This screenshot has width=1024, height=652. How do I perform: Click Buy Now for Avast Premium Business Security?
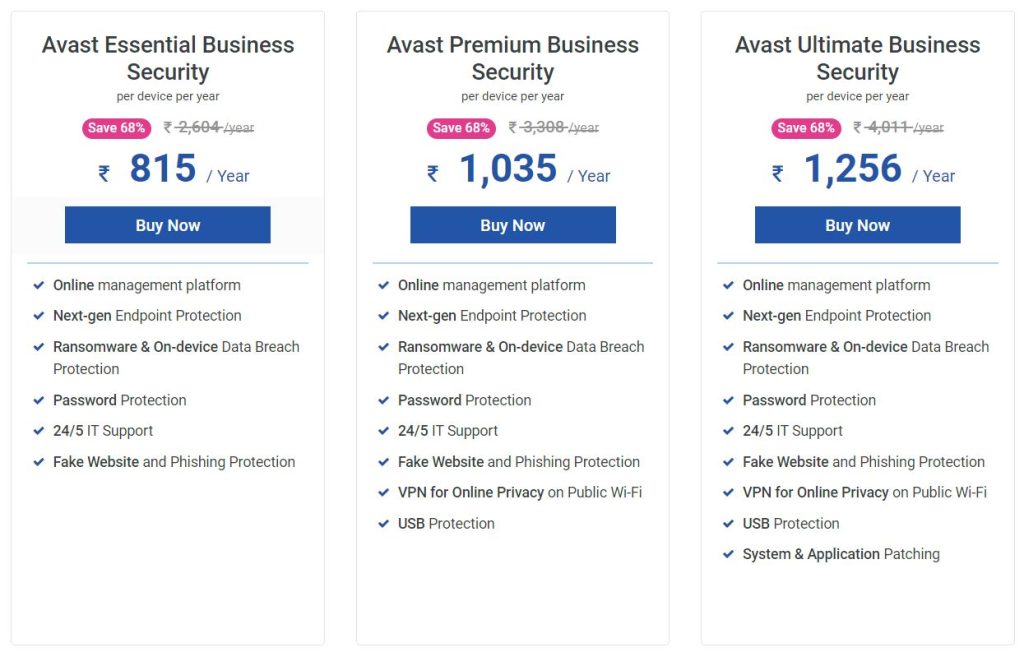point(512,225)
